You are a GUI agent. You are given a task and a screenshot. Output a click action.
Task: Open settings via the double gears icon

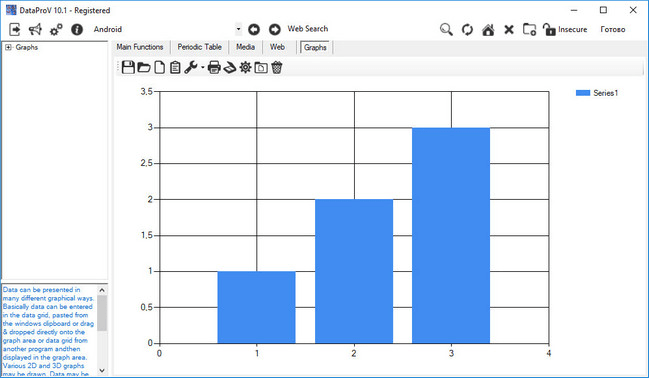click(56, 29)
